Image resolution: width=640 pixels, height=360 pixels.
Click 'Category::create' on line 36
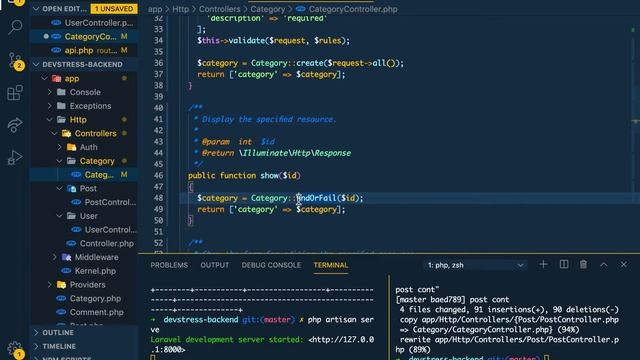point(287,63)
